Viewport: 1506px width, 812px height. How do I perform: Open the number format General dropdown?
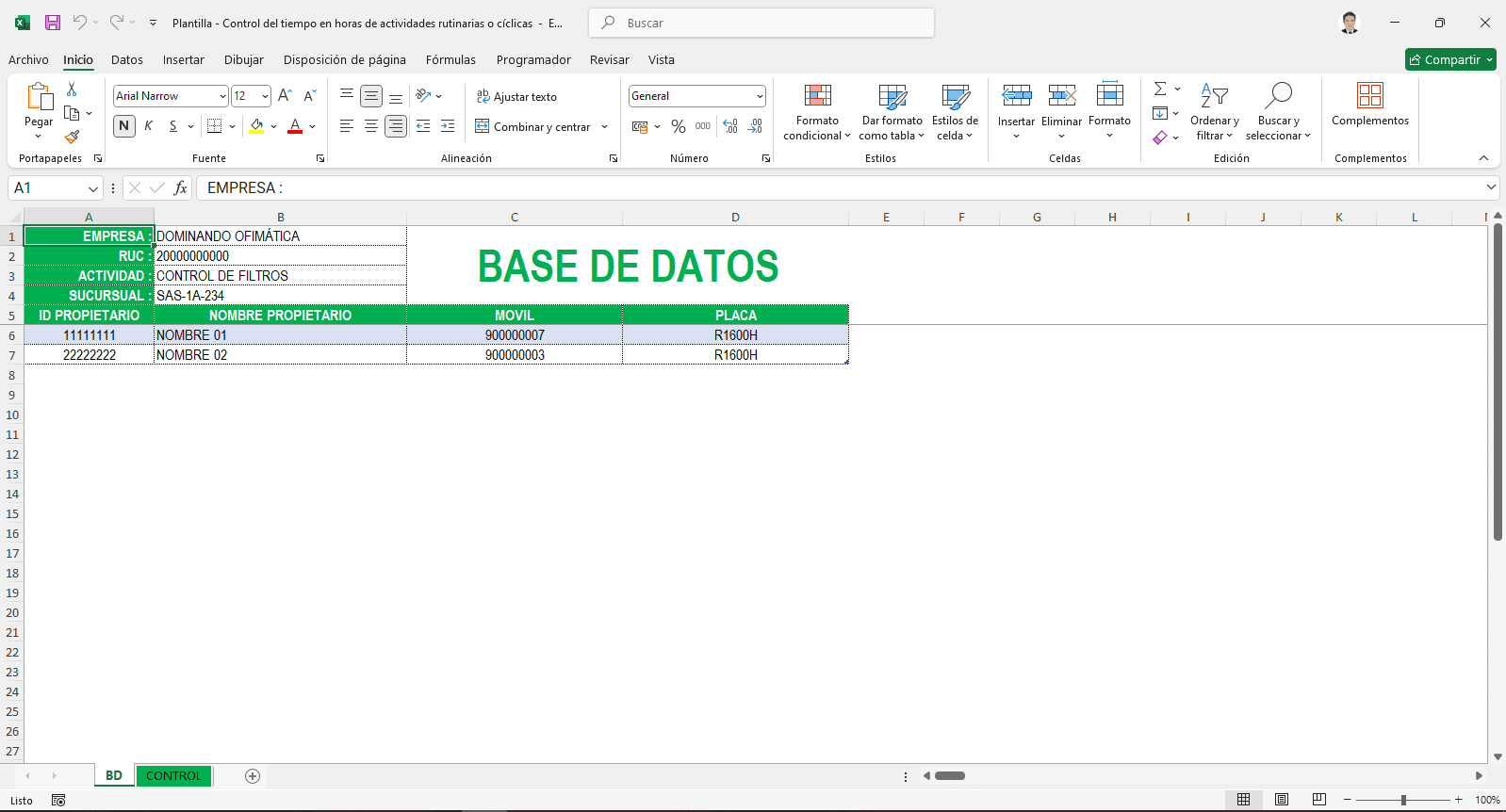(x=759, y=96)
